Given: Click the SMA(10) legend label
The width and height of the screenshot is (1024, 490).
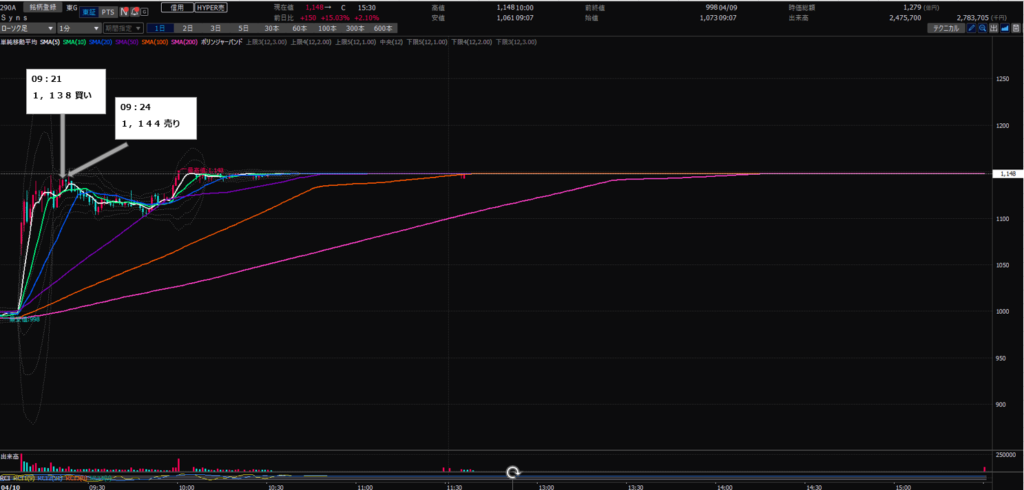Looking at the screenshot, I should click(x=74, y=41).
